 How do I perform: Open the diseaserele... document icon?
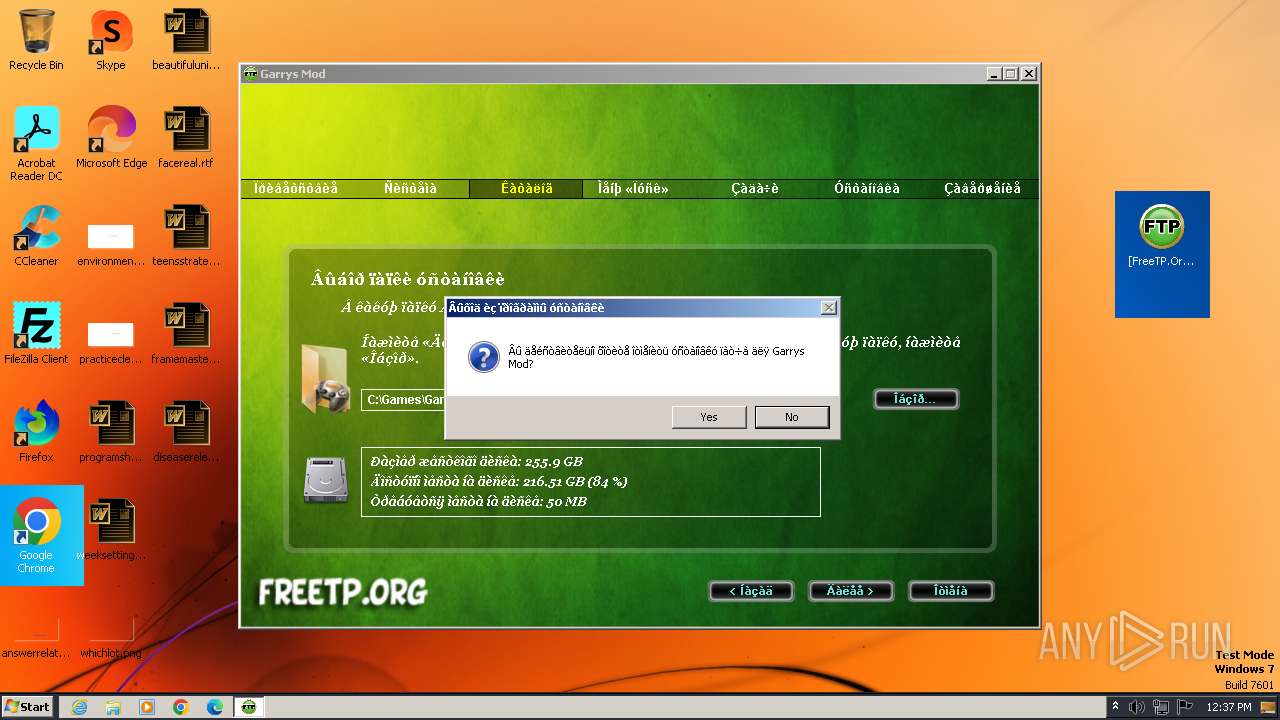[x=186, y=432]
